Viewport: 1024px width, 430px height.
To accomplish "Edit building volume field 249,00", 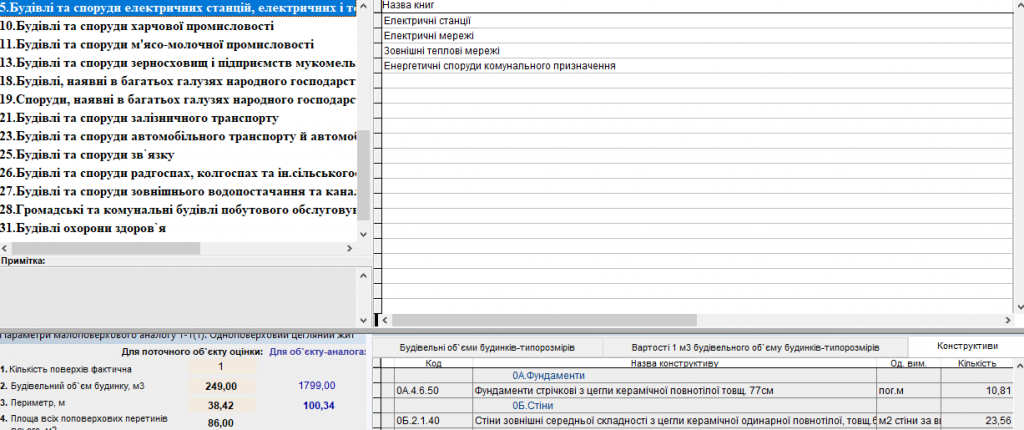I will tap(221, 386).
